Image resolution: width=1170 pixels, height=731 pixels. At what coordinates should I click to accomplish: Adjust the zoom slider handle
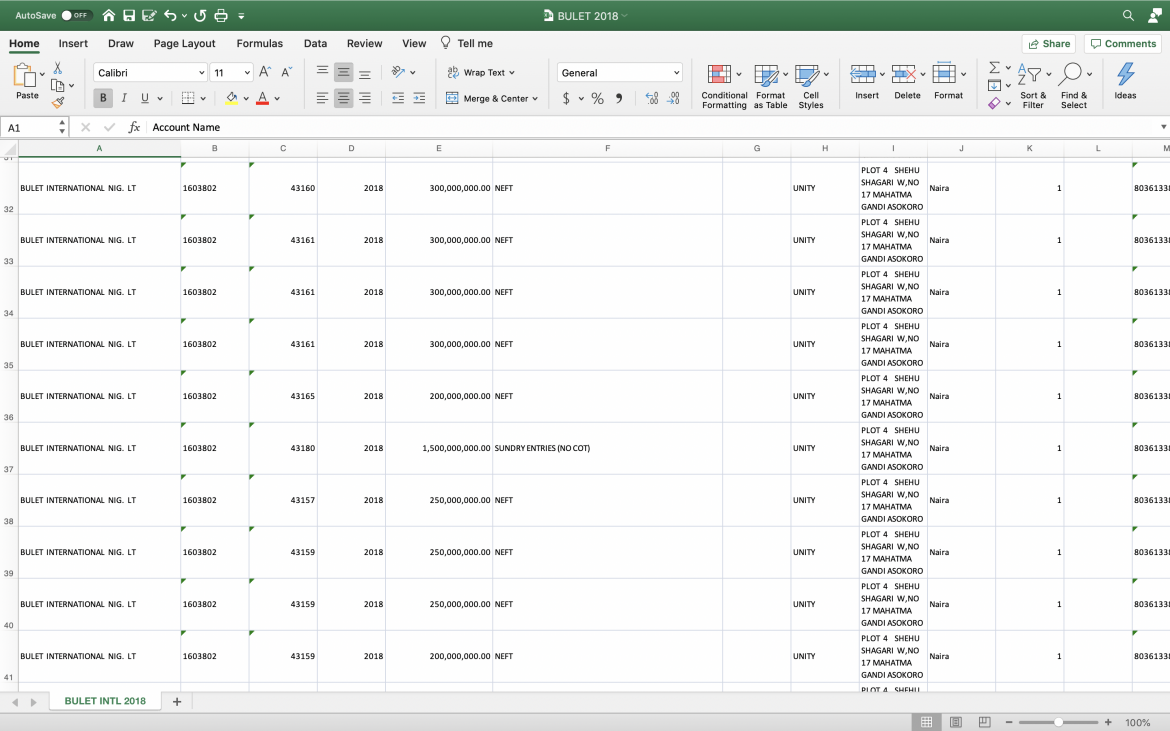[x=1058, y=722]
